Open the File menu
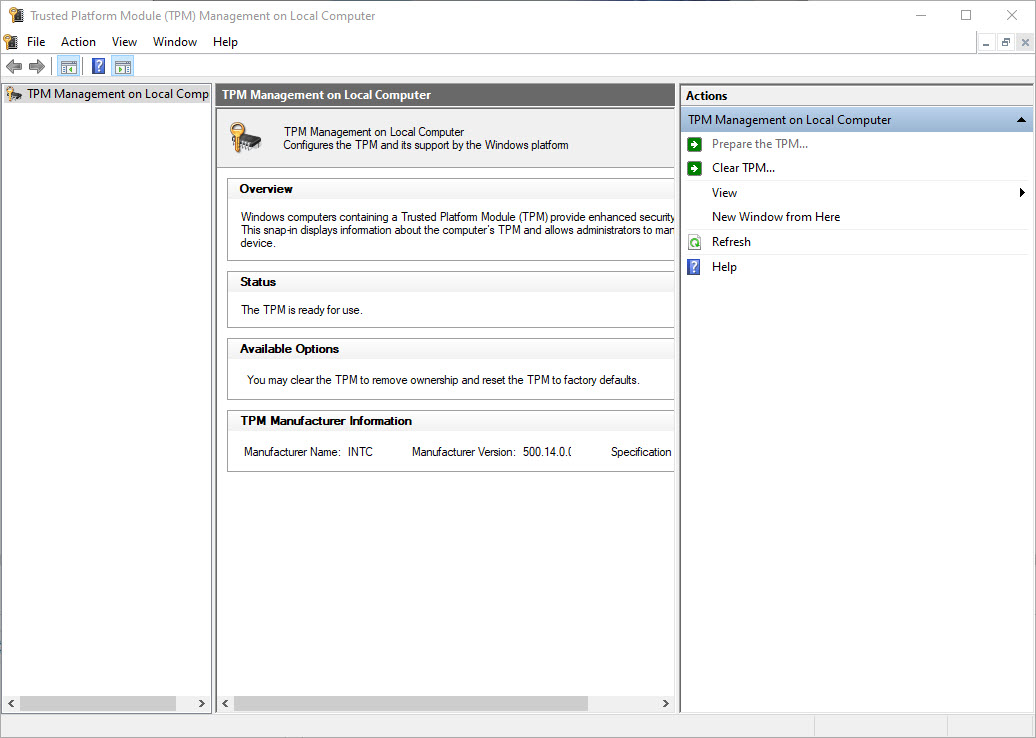Screen dimensions: 1036x738 (x=36, y=42)
